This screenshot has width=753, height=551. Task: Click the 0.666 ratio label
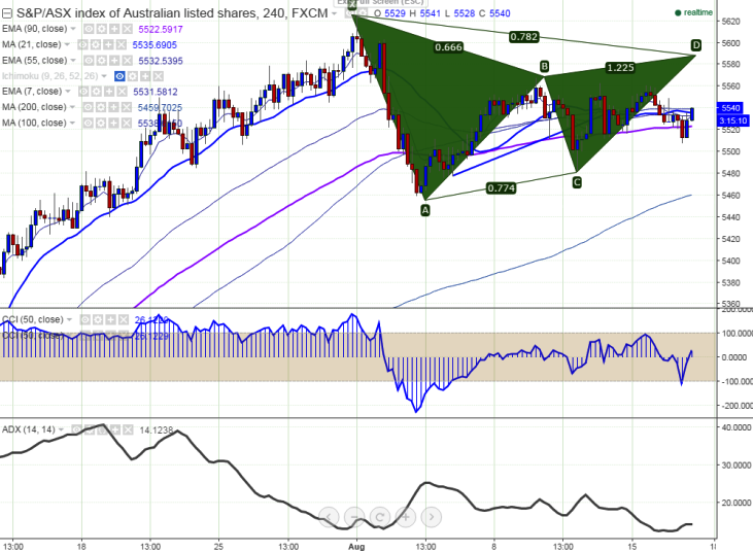tap(449, 47)
